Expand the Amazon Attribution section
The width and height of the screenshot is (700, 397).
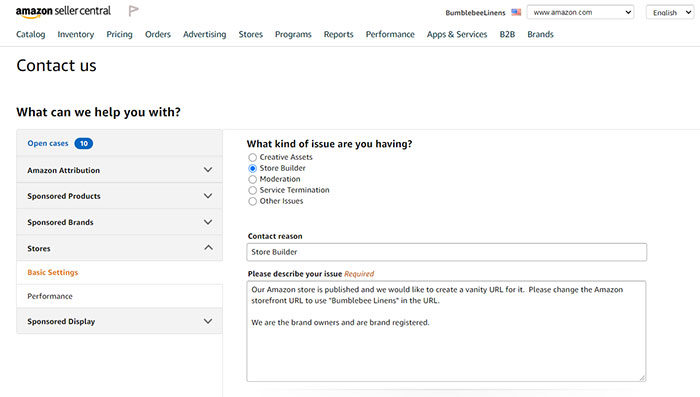click(x=120, y=170)
